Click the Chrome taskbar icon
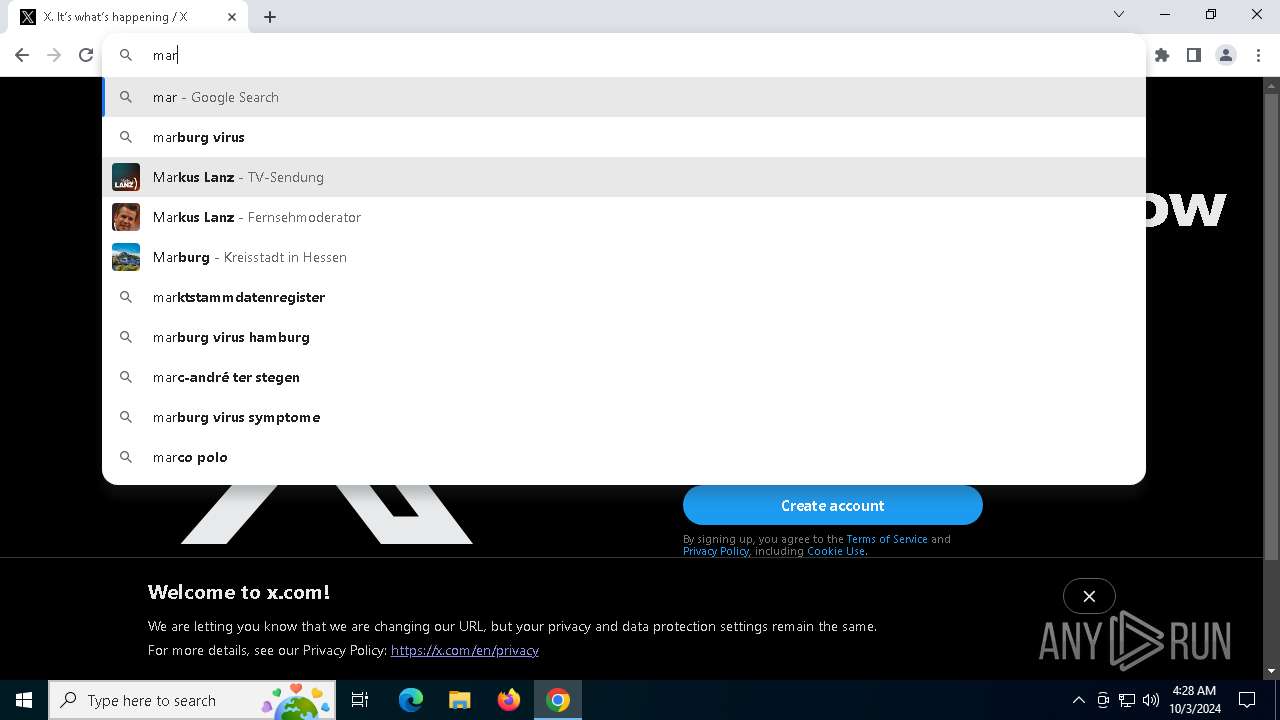The image size is (1280, 720). [x=558, y=700]
